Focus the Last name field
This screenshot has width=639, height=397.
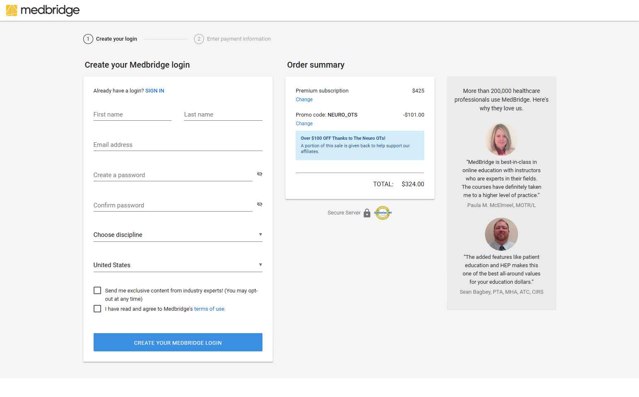(223, 115)
